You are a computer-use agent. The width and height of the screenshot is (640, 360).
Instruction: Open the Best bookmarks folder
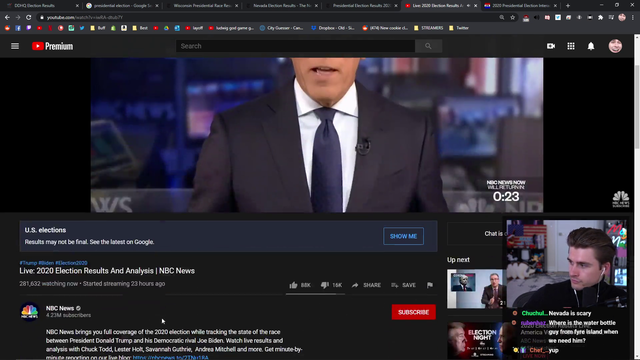140,28
